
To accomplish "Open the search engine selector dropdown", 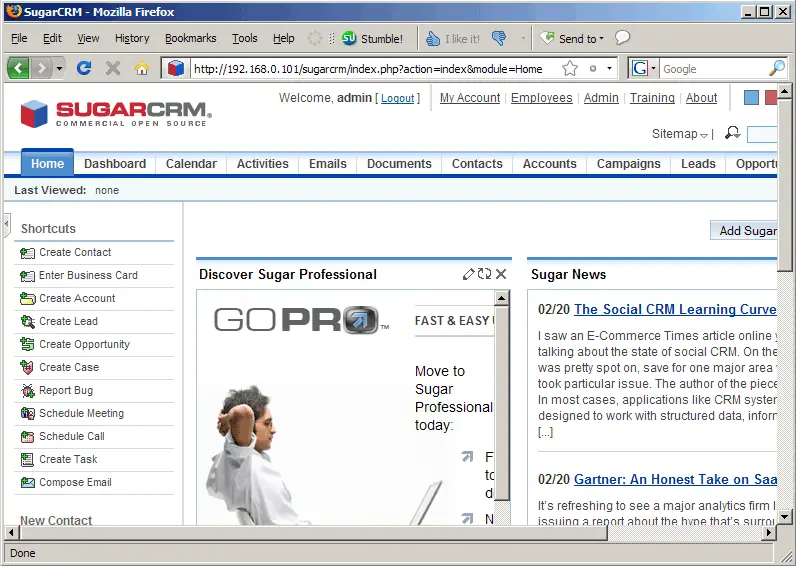I will click(653, 68).
